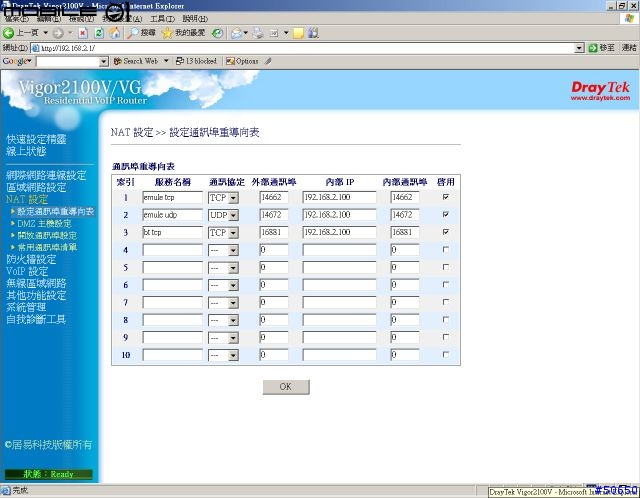The height and width of the screenshot is (498, 640).
Task: Open the port redirection table link
Action: click(56, 211)
